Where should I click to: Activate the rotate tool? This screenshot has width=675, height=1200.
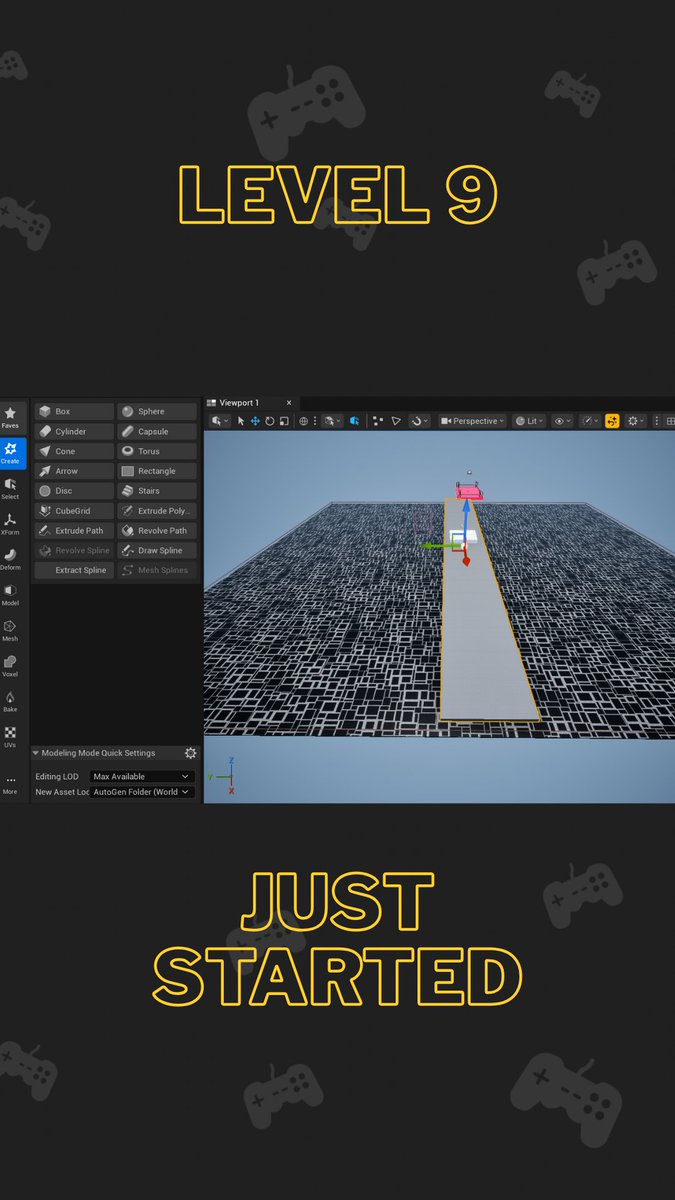point(270,421)
